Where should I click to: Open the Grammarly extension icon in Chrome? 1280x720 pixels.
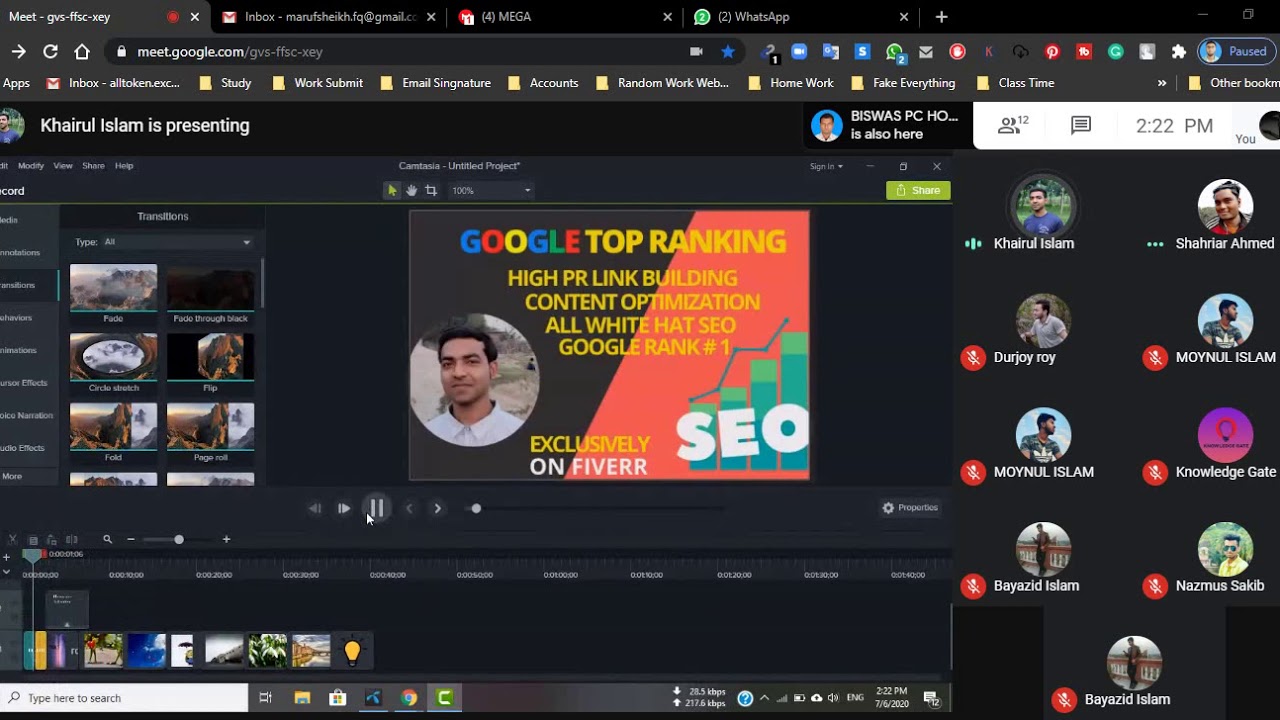(x=1115, y=52)
